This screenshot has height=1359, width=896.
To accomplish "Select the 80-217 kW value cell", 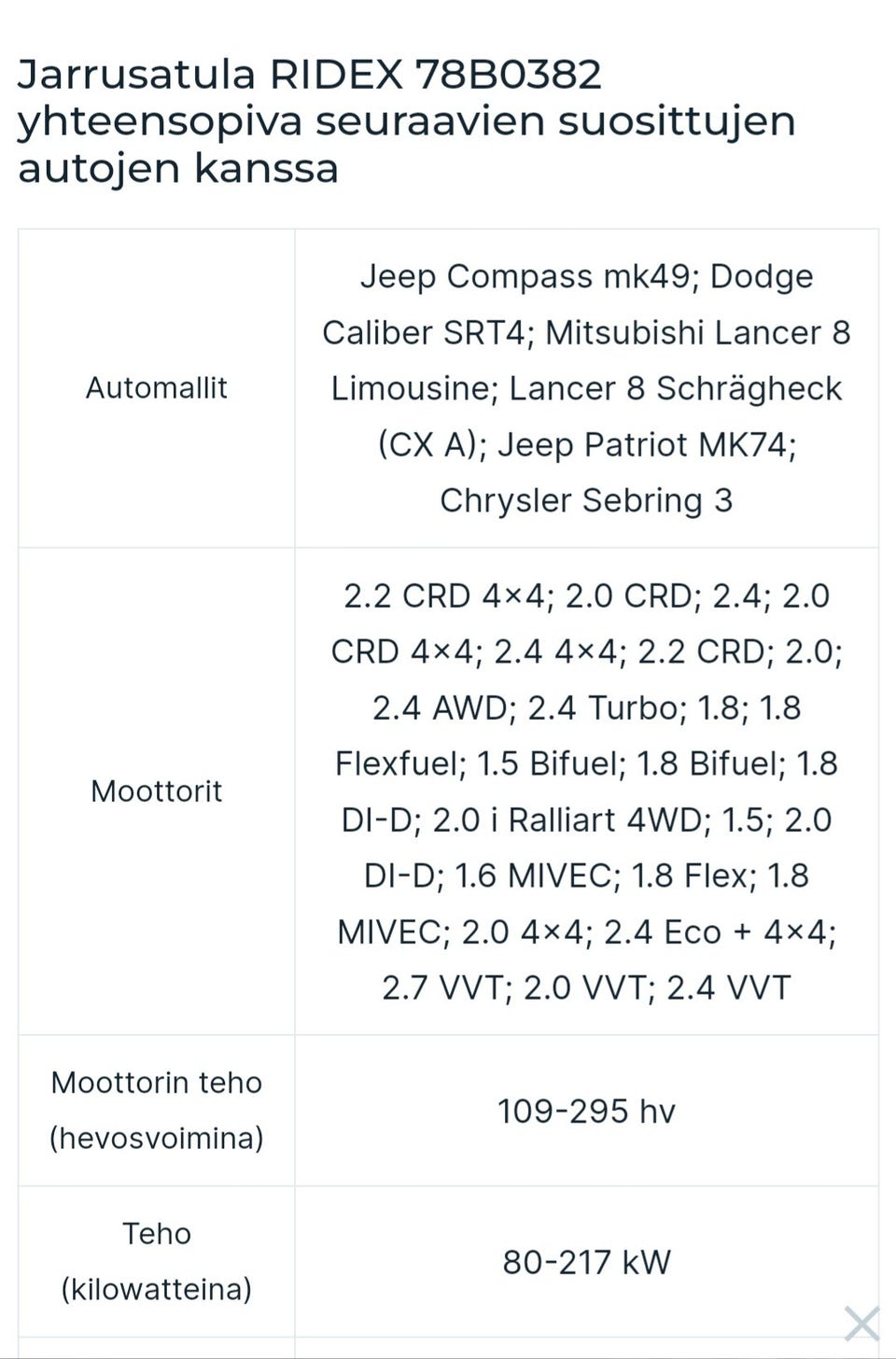I will click(586, 1263).
